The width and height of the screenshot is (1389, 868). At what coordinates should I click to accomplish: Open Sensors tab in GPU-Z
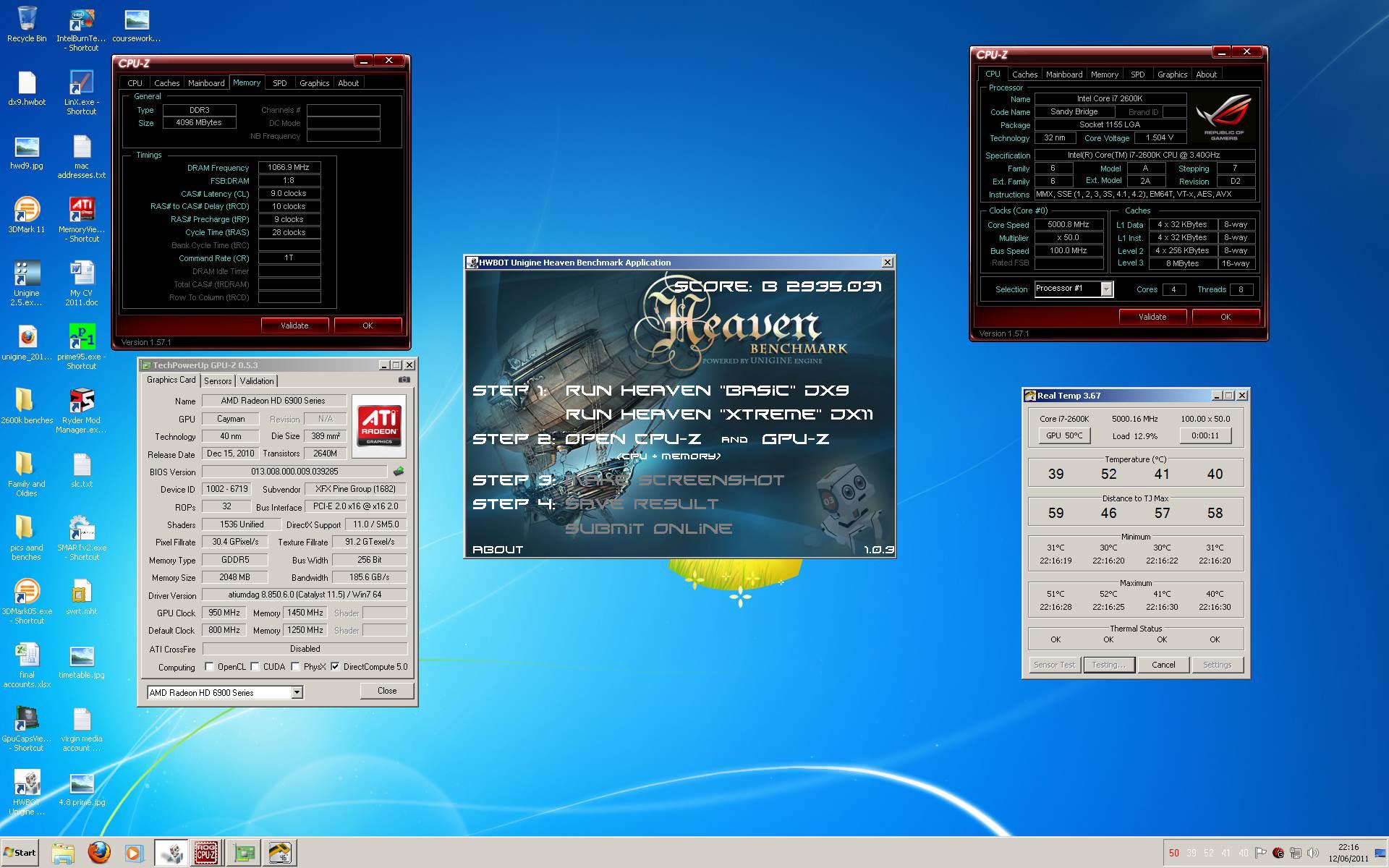[x=218, y=381]
